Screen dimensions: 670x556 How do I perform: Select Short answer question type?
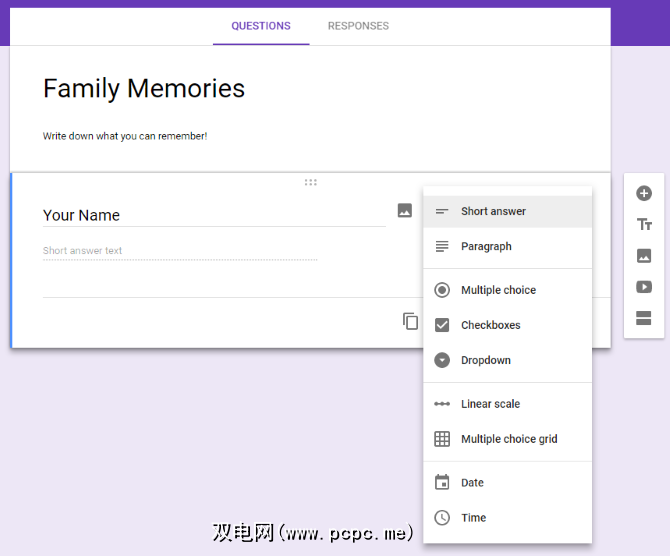pos(507,211)
